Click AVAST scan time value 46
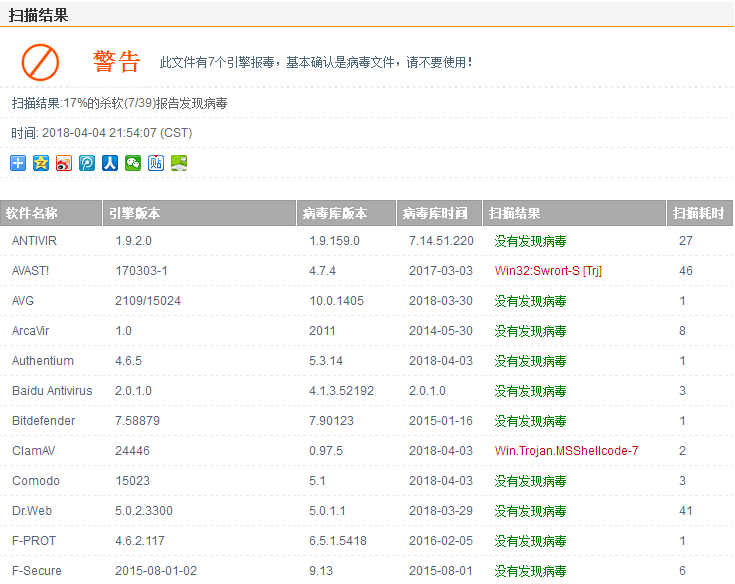 tap(686, 271)
